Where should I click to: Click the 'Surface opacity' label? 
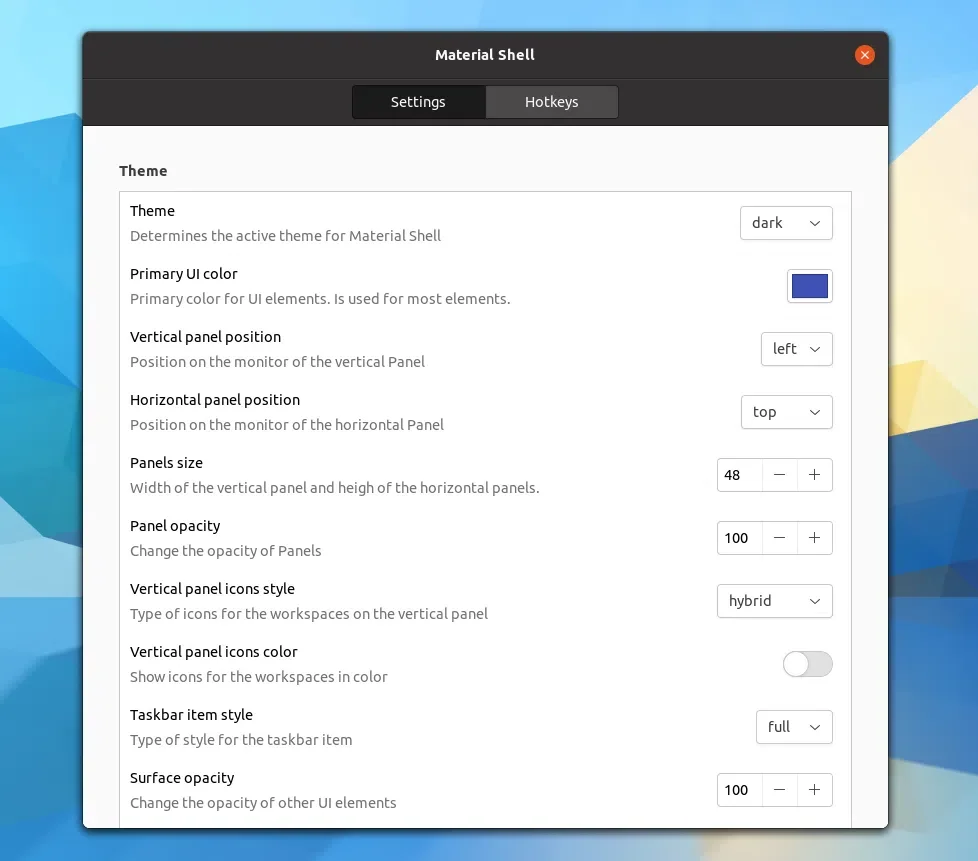tap(182, 778)
